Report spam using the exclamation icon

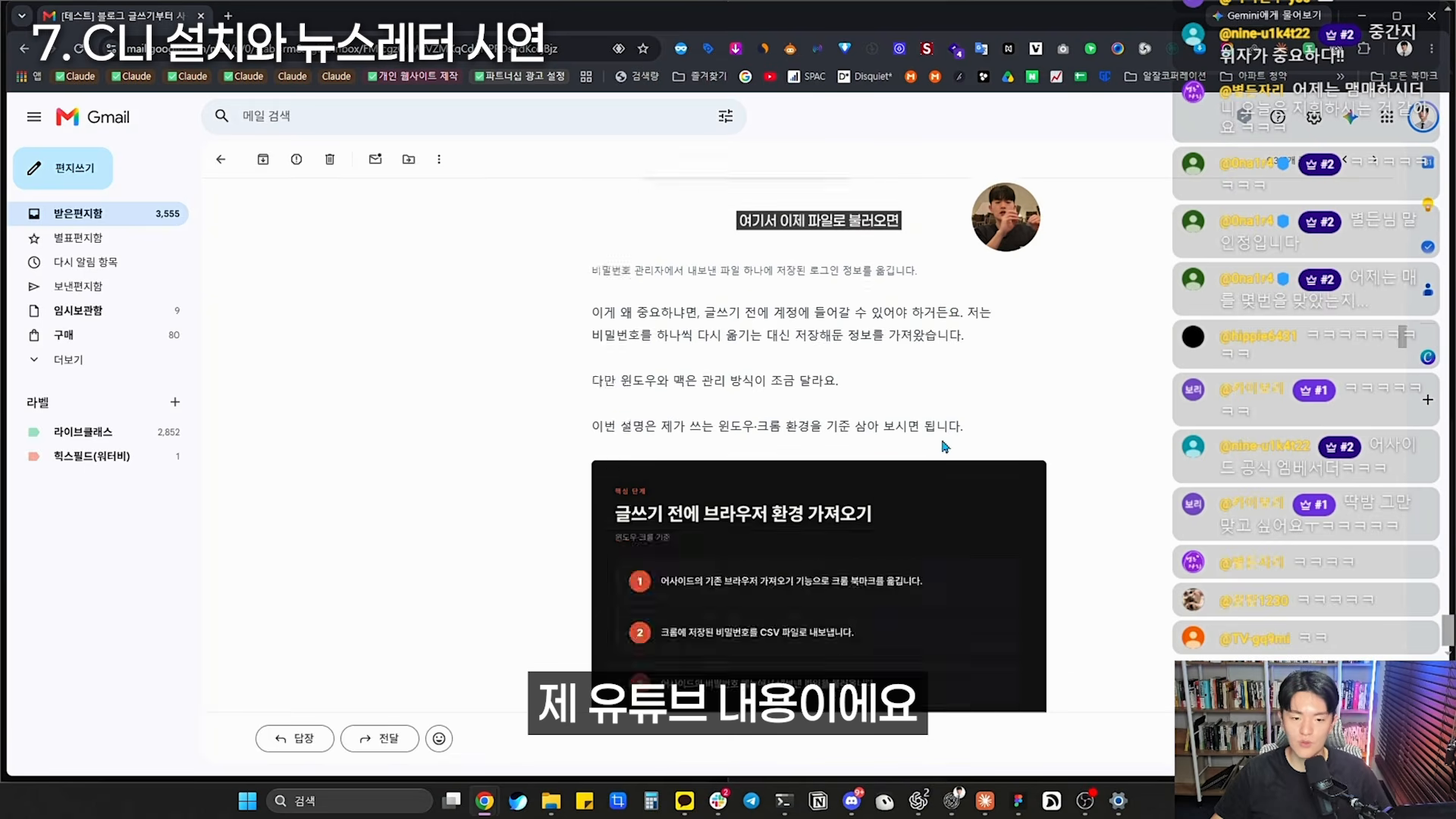[x=297, y=159]
